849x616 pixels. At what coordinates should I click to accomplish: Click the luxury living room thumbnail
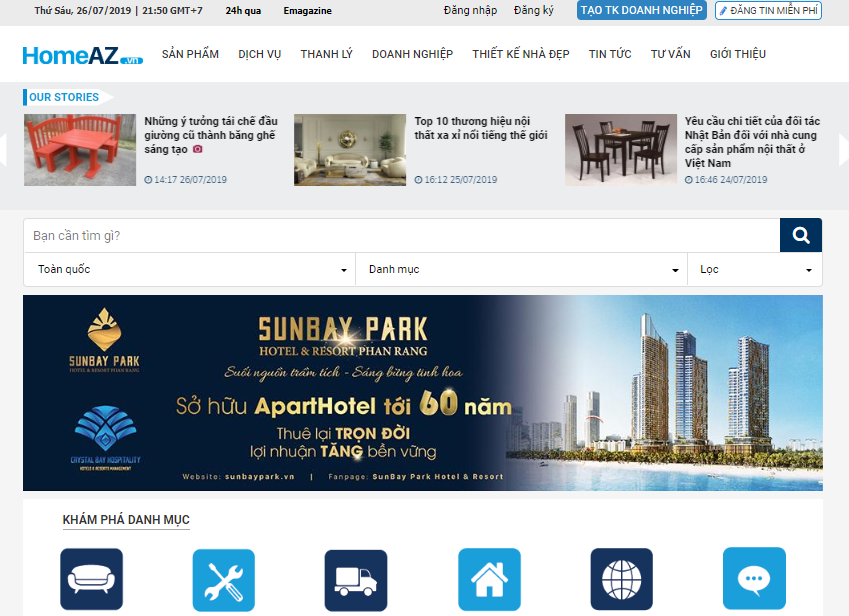click(x=350, y=150)
